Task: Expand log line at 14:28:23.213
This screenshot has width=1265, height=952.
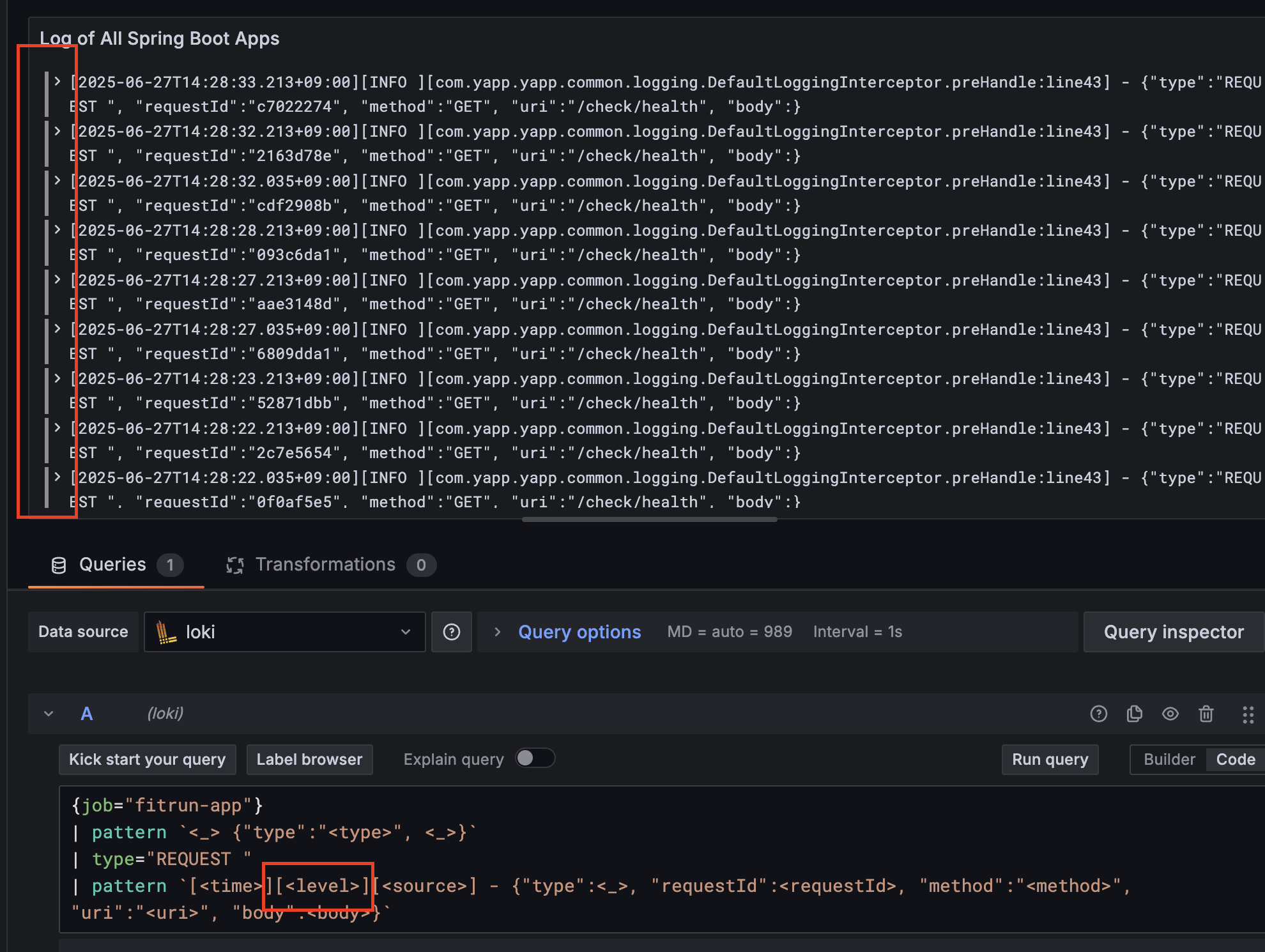Action: tap(57, 378)
